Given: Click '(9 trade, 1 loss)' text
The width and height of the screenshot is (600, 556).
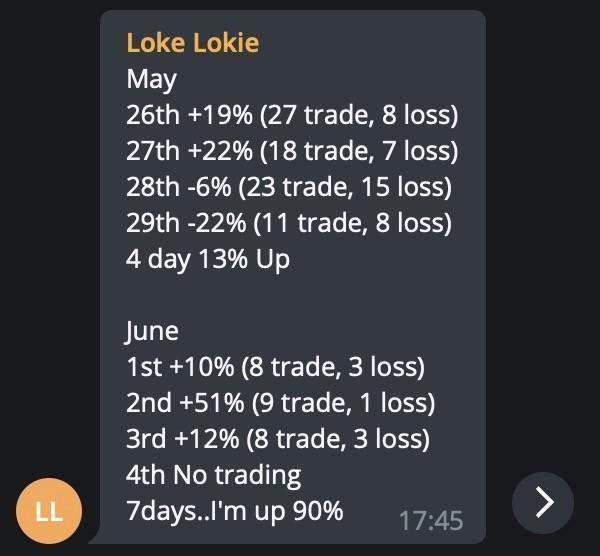Looking at the screenshot, I should (x=343, y=403).
